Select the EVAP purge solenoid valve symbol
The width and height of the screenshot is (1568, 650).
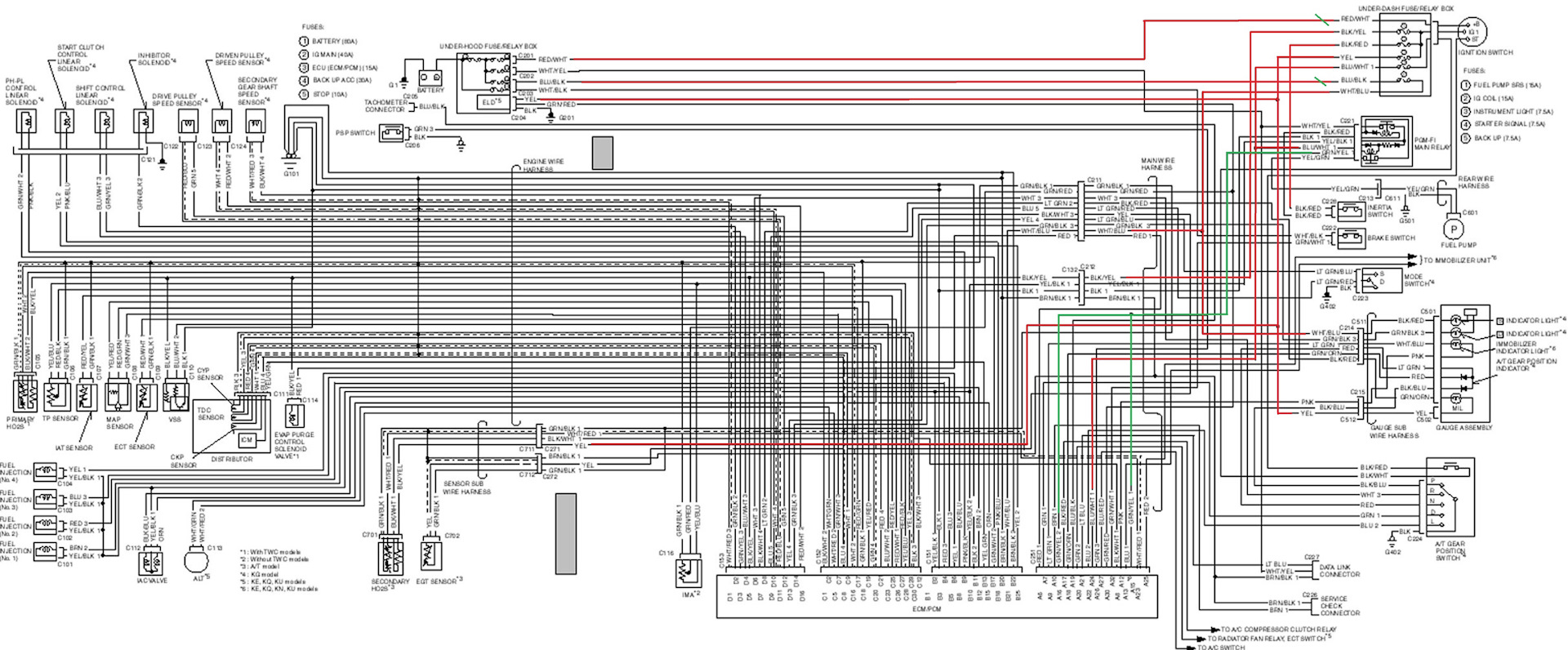pos(296,415)
